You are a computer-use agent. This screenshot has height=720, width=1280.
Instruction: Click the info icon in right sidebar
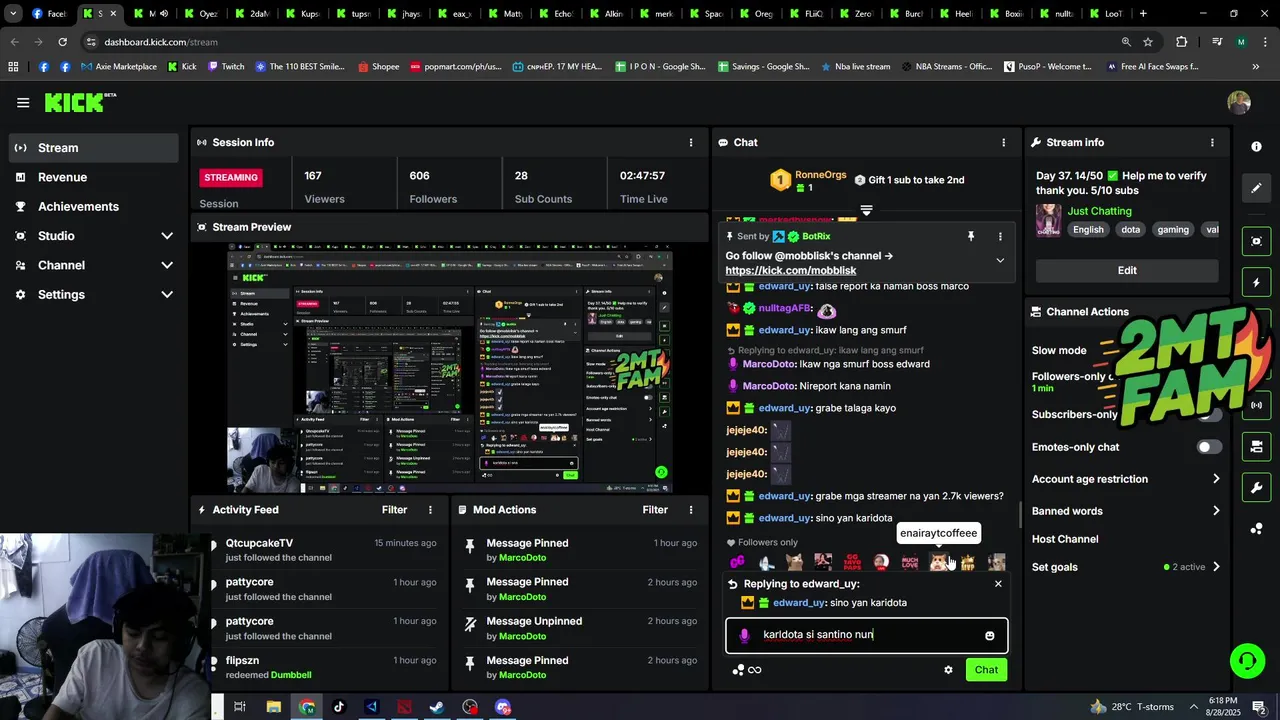click(x=1256, y=146)
